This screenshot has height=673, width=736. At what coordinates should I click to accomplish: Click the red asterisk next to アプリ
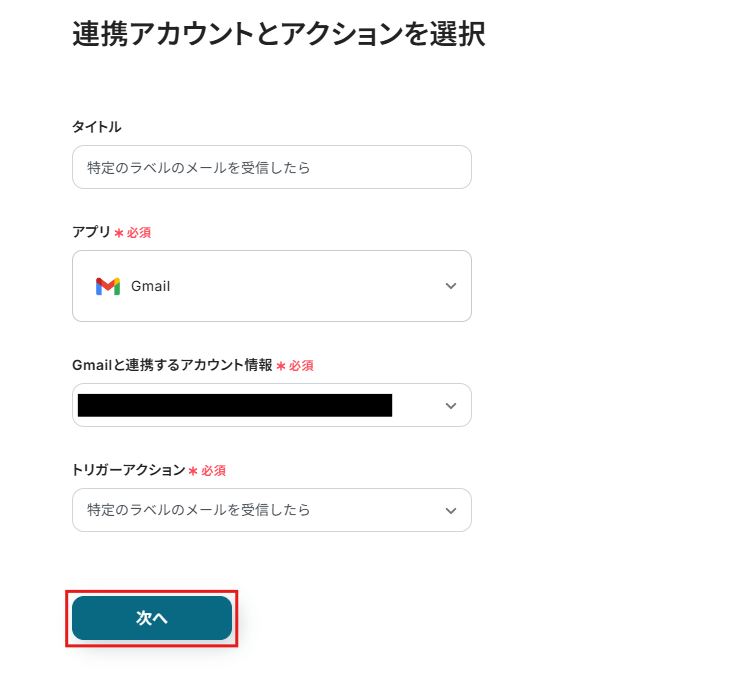click(x=119, y=233)
